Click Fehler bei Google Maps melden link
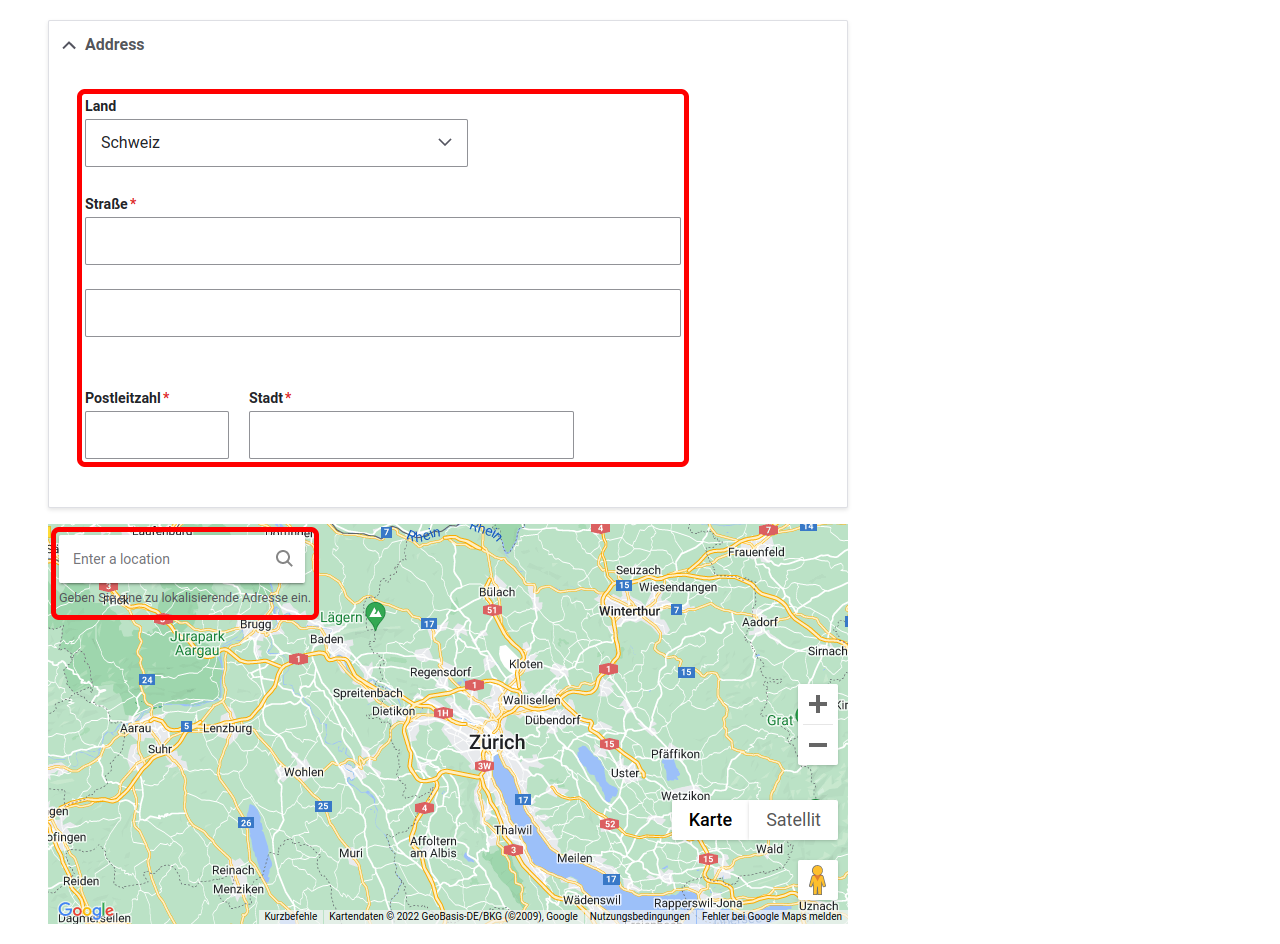Screen dimensions: 1280x944 click(772, 916)
